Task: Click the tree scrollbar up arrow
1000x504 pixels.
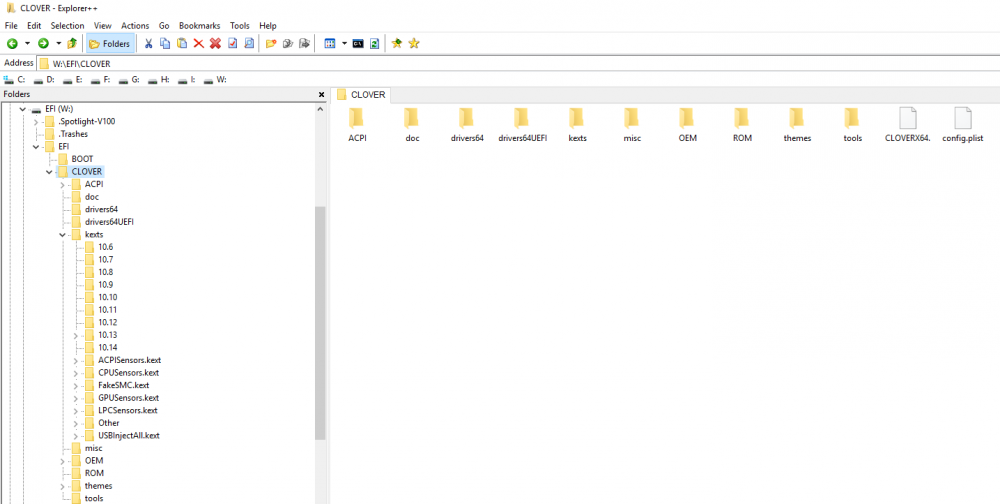Action: [x=320, y=109]
